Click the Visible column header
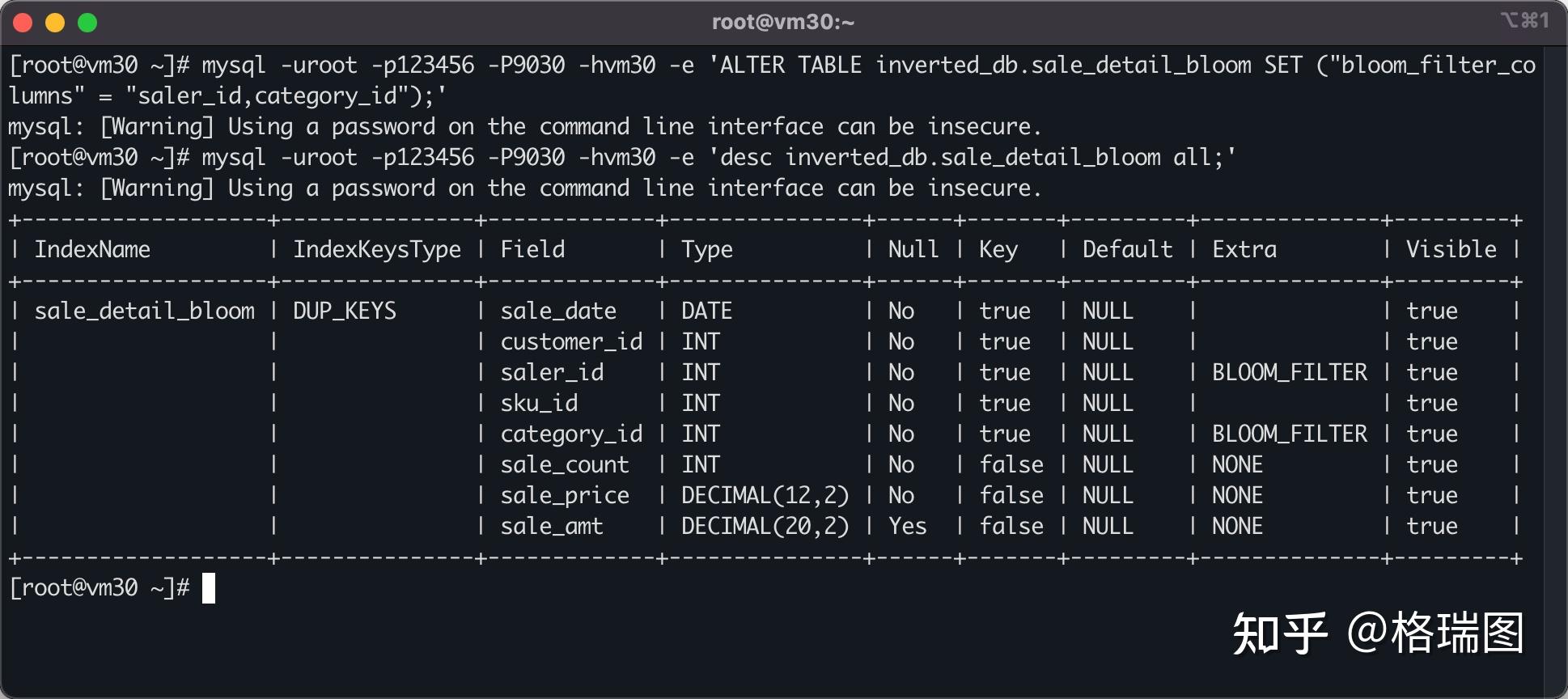Screen dimensions: 1568x699 tap(1451, 249)
